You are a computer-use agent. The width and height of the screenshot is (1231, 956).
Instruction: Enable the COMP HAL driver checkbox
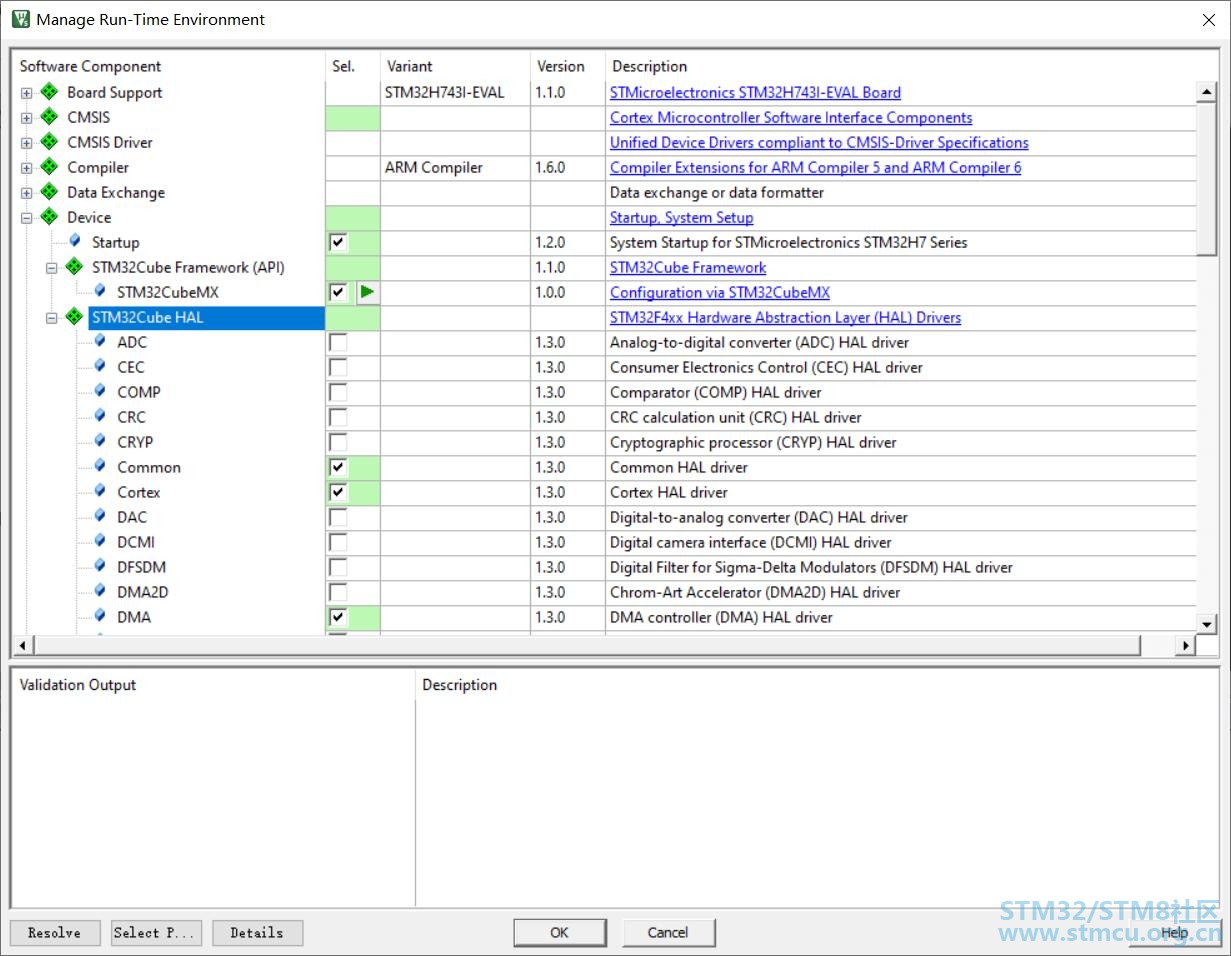(x=338, y=392)
